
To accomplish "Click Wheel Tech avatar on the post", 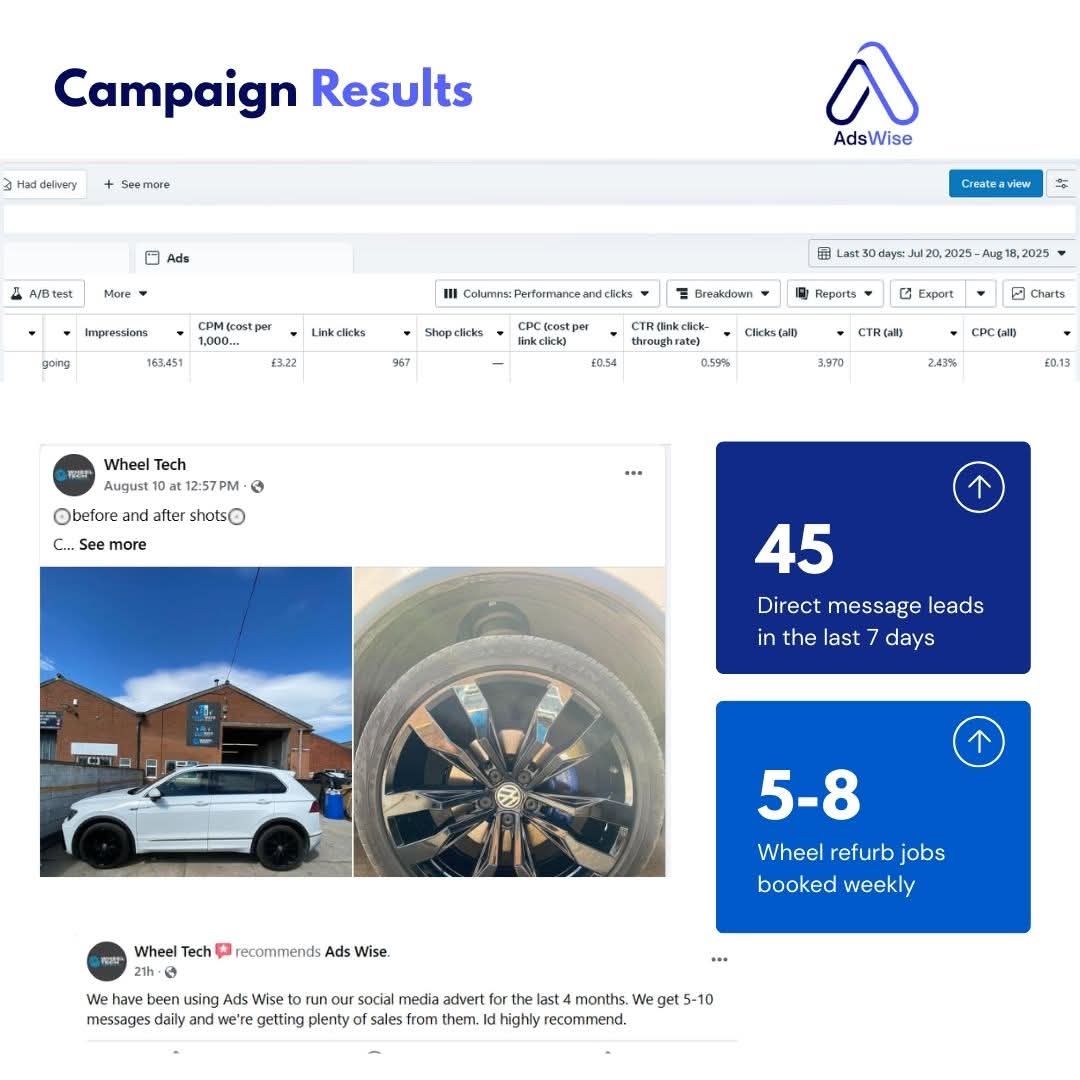I will (x=74, y=475).
